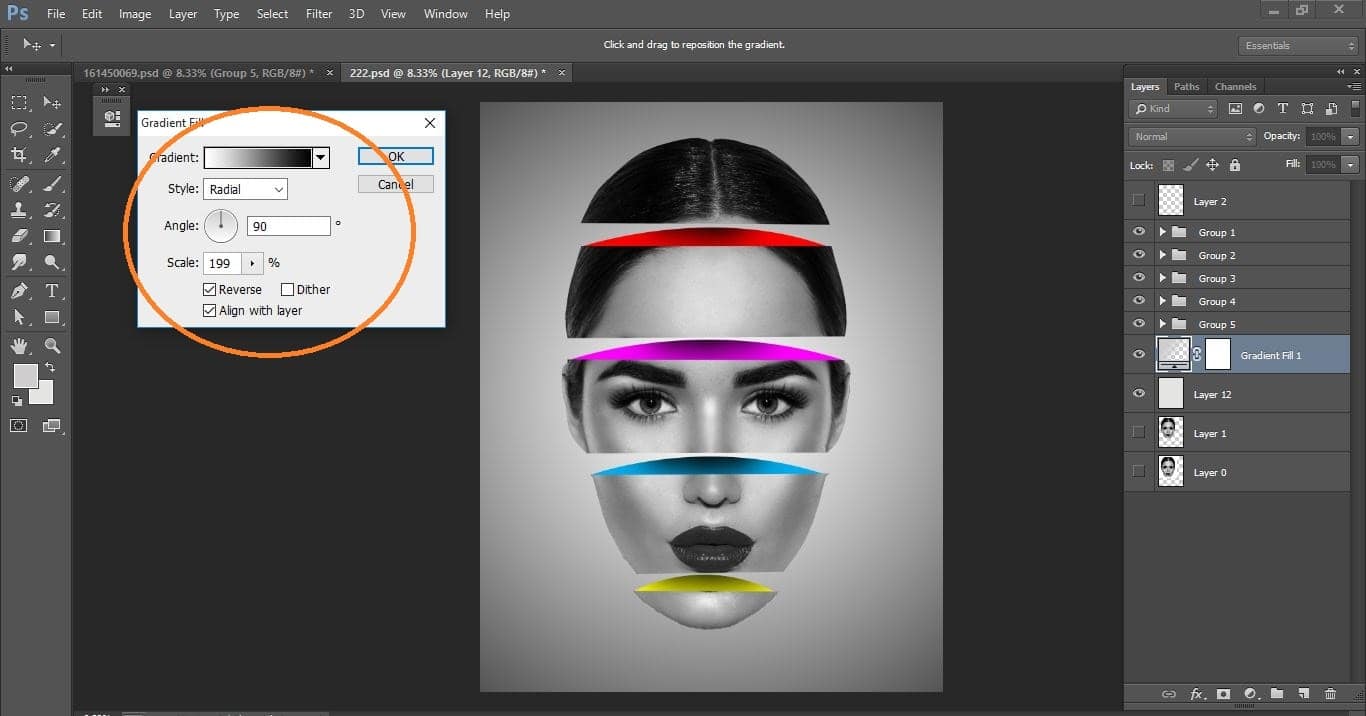Enable the Dither checkbox

click(x=288, y=289)
